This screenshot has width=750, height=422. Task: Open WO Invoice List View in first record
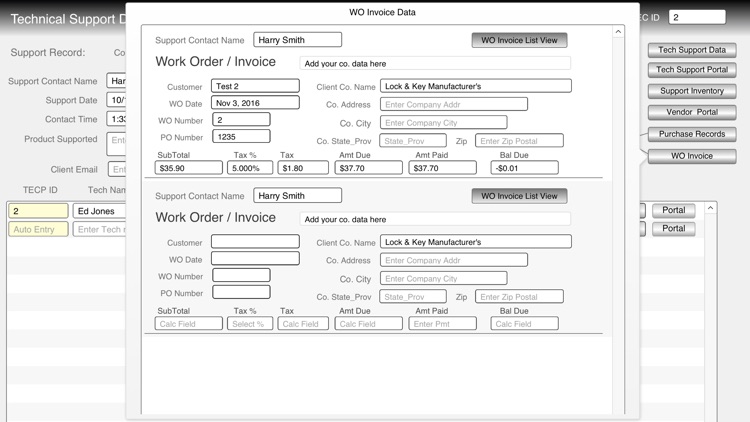[x=519, y=40]
